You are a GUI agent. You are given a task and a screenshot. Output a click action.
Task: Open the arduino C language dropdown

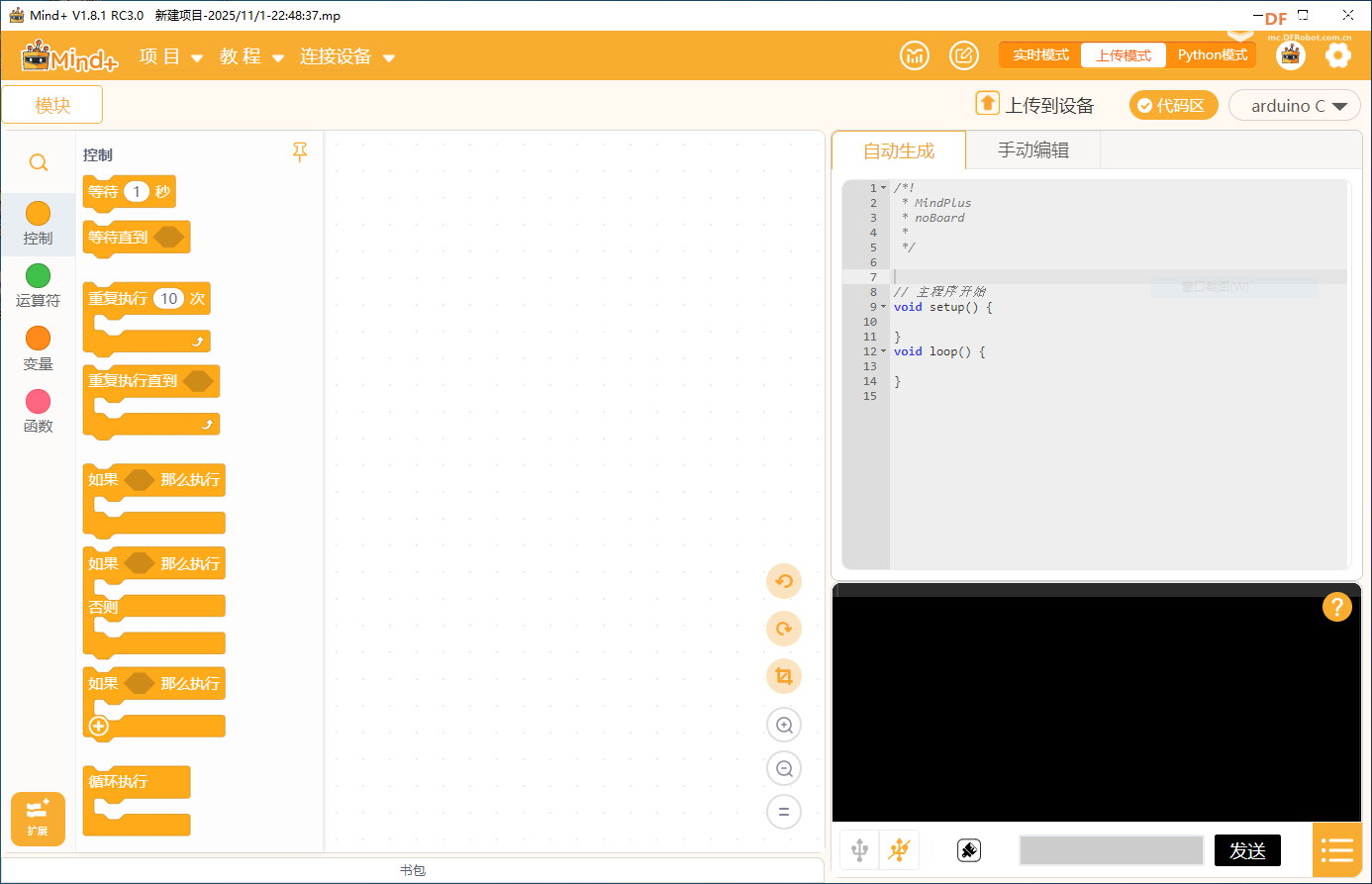tap(1295, 106)
